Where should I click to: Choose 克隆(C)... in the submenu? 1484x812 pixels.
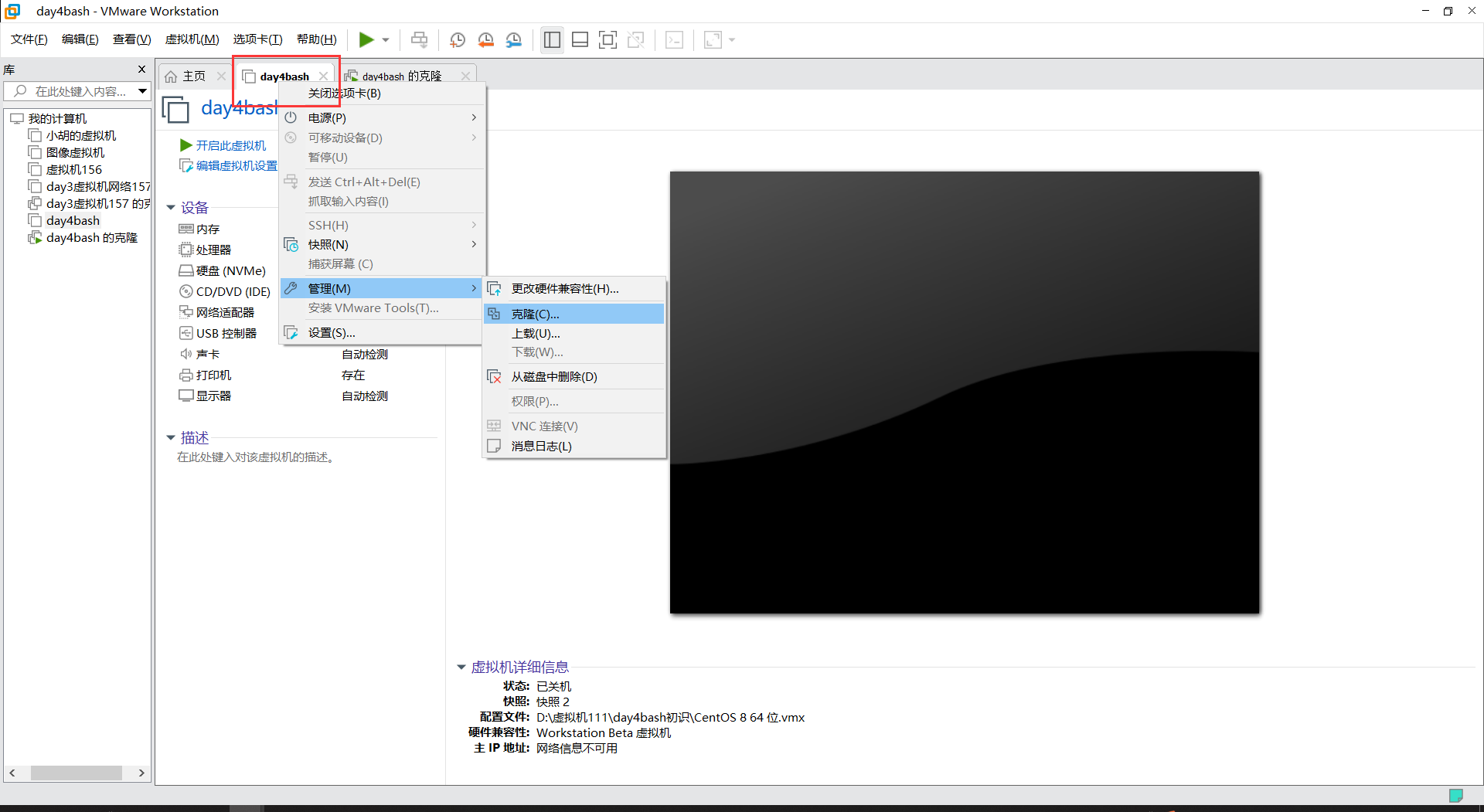[574, 314]
